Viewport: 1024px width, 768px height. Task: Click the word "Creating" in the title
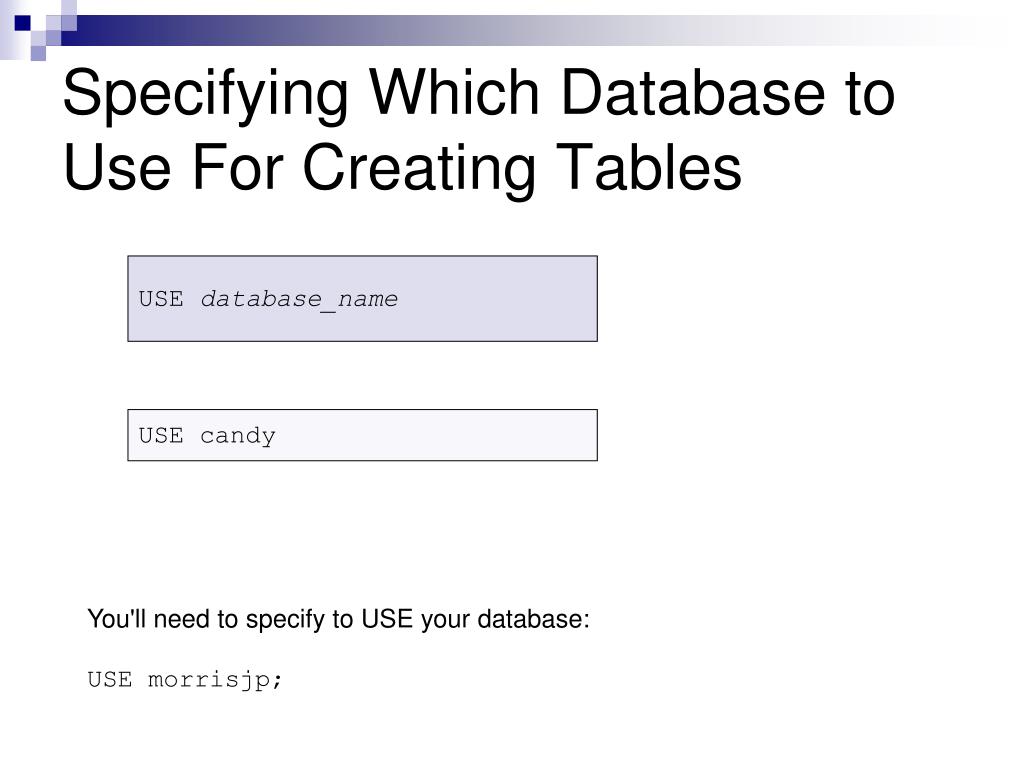point(419,170)
